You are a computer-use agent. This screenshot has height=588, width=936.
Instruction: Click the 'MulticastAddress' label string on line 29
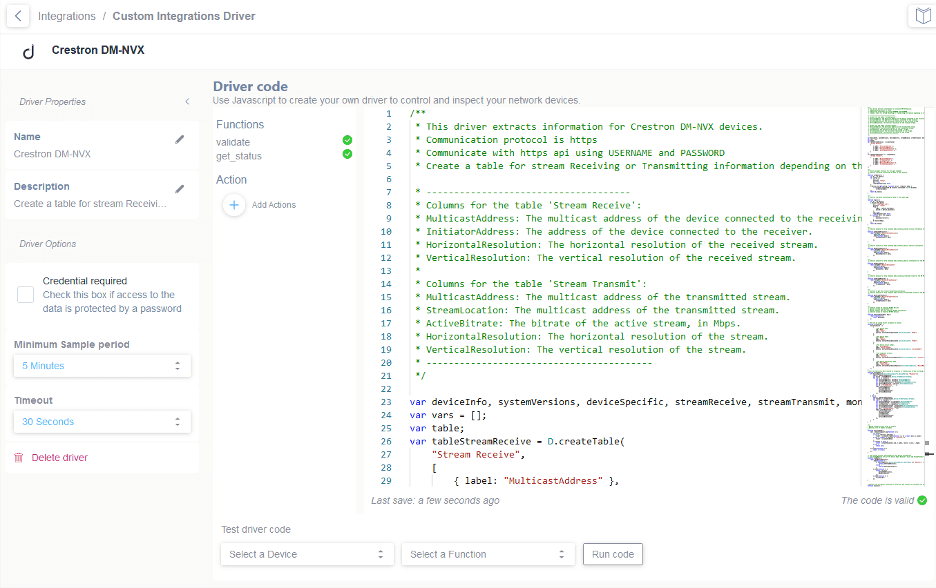pos(552,481)
